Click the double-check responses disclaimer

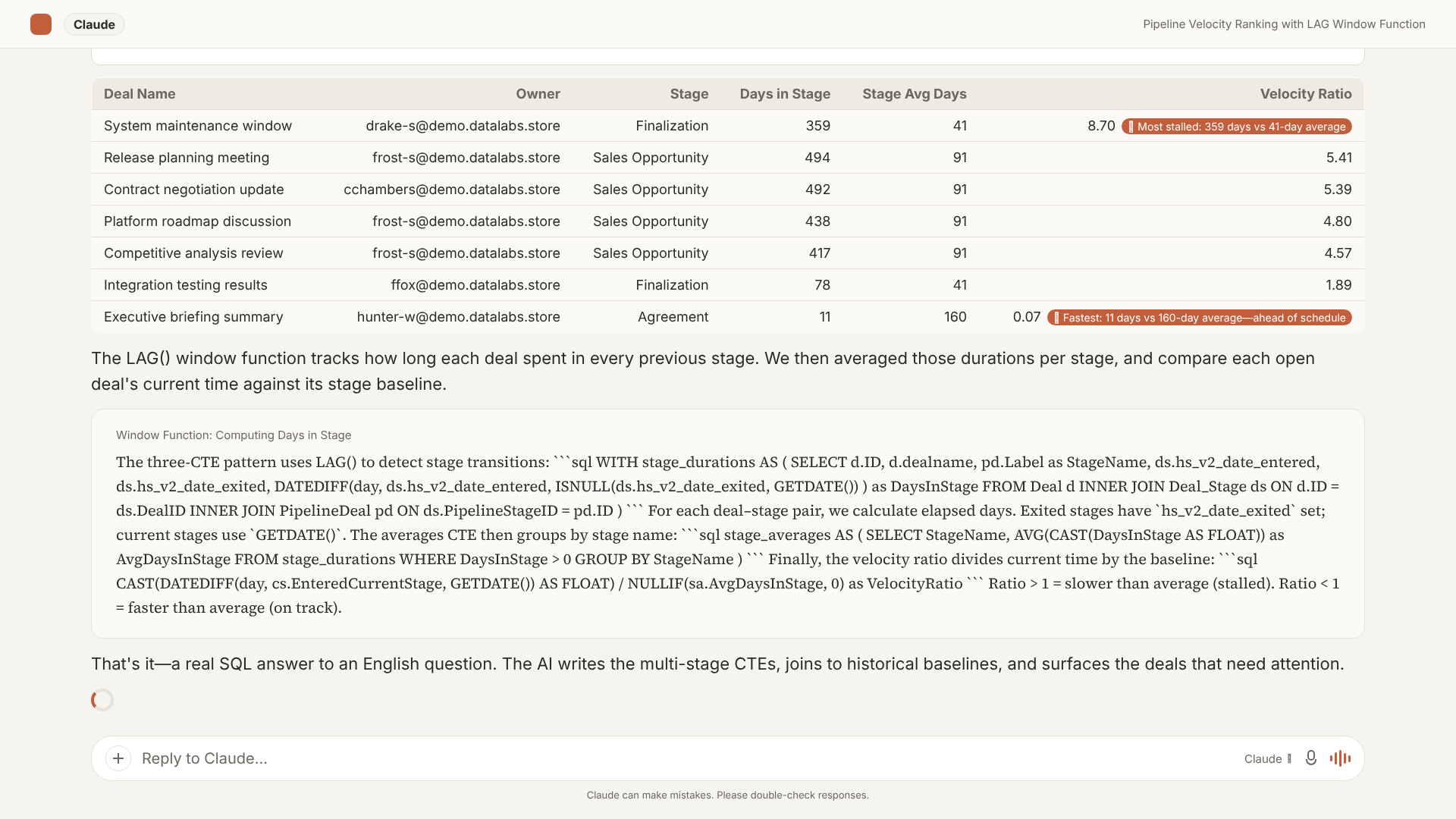tap(728, 795)
